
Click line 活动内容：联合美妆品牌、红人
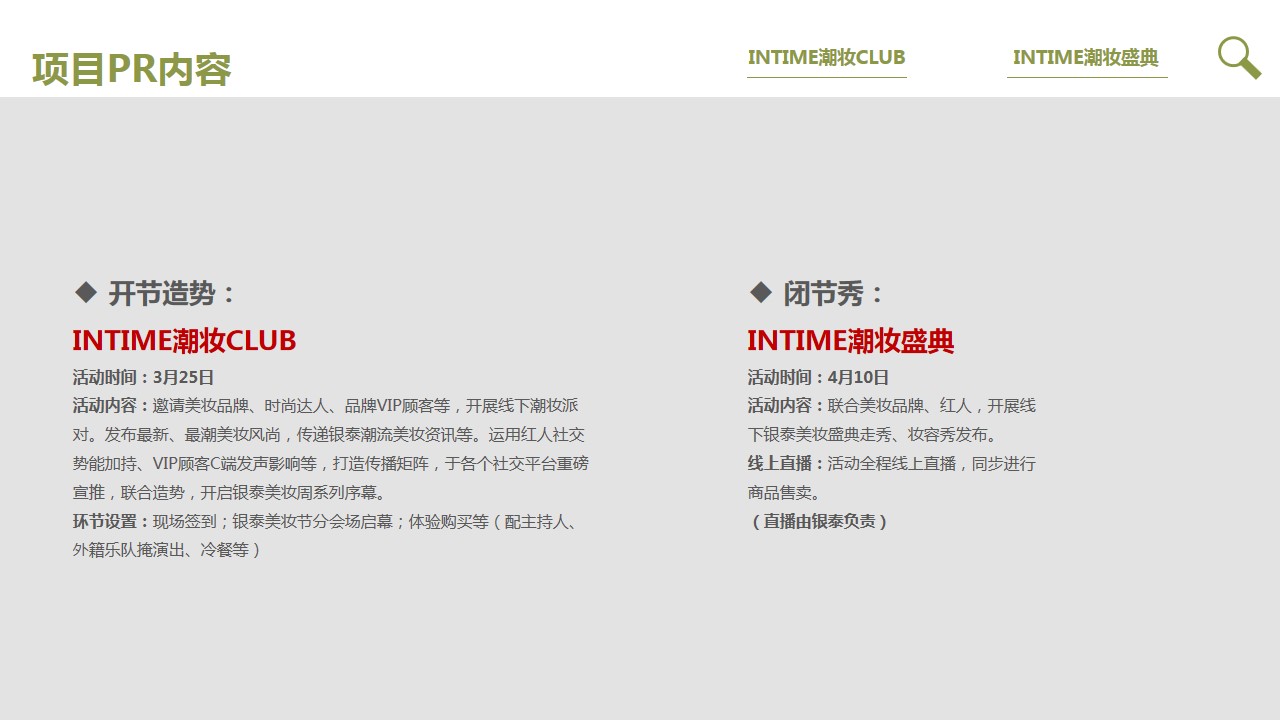[891, 406]
